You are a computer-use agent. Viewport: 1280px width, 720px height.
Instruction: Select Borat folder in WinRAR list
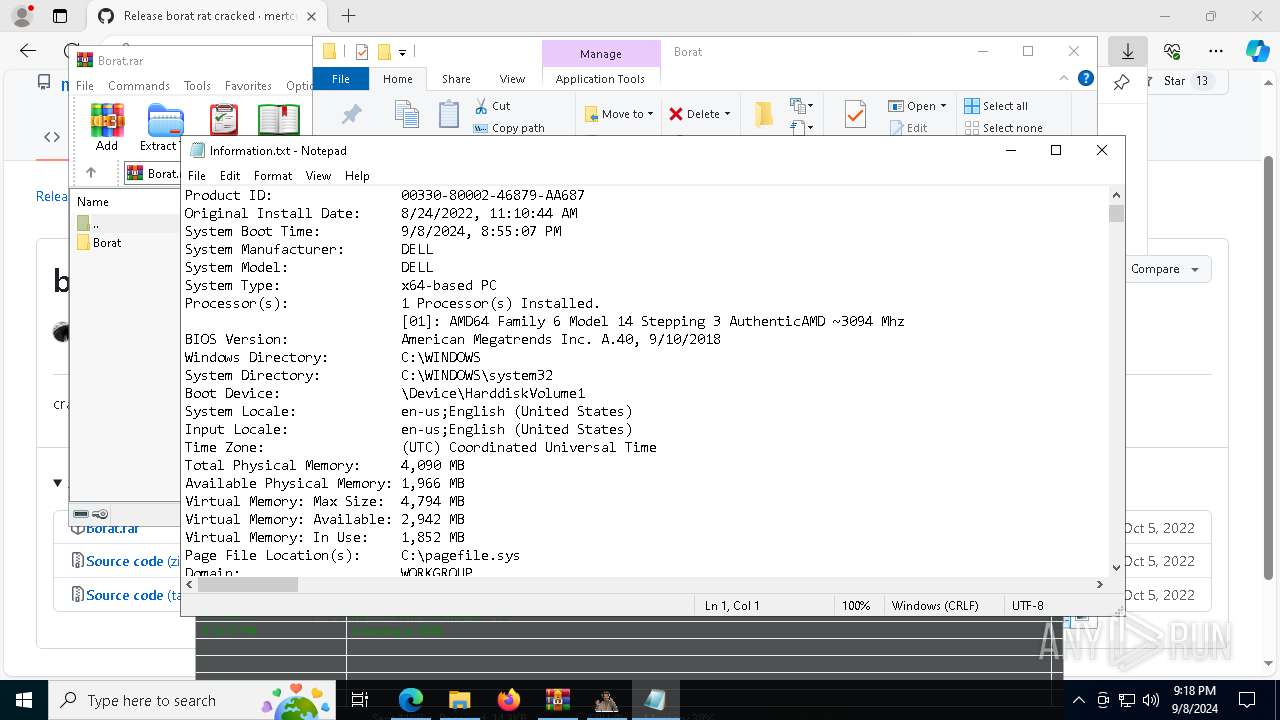(99, 243)
